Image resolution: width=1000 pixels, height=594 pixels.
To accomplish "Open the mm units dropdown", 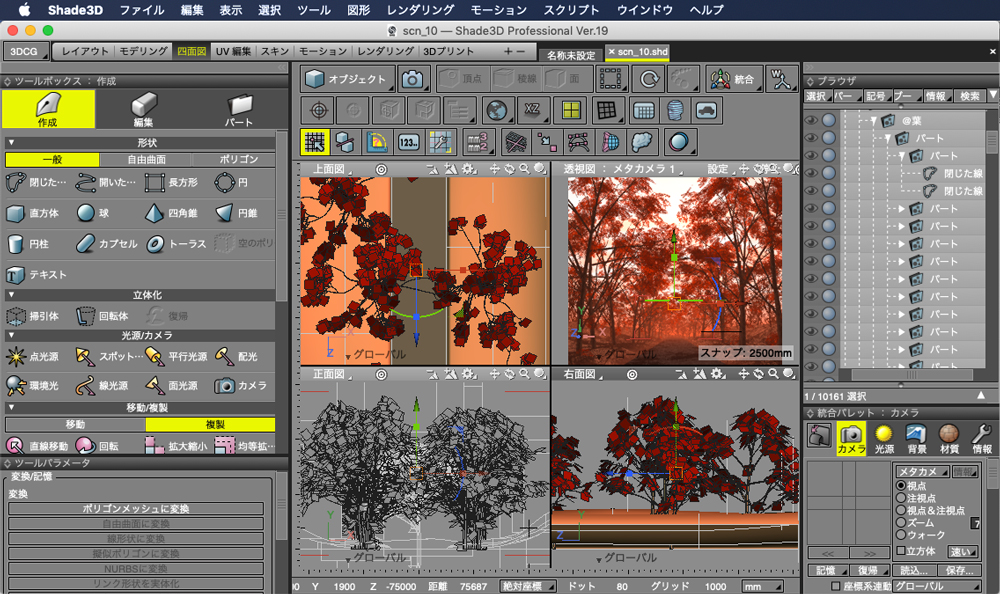I will (762, 586).
